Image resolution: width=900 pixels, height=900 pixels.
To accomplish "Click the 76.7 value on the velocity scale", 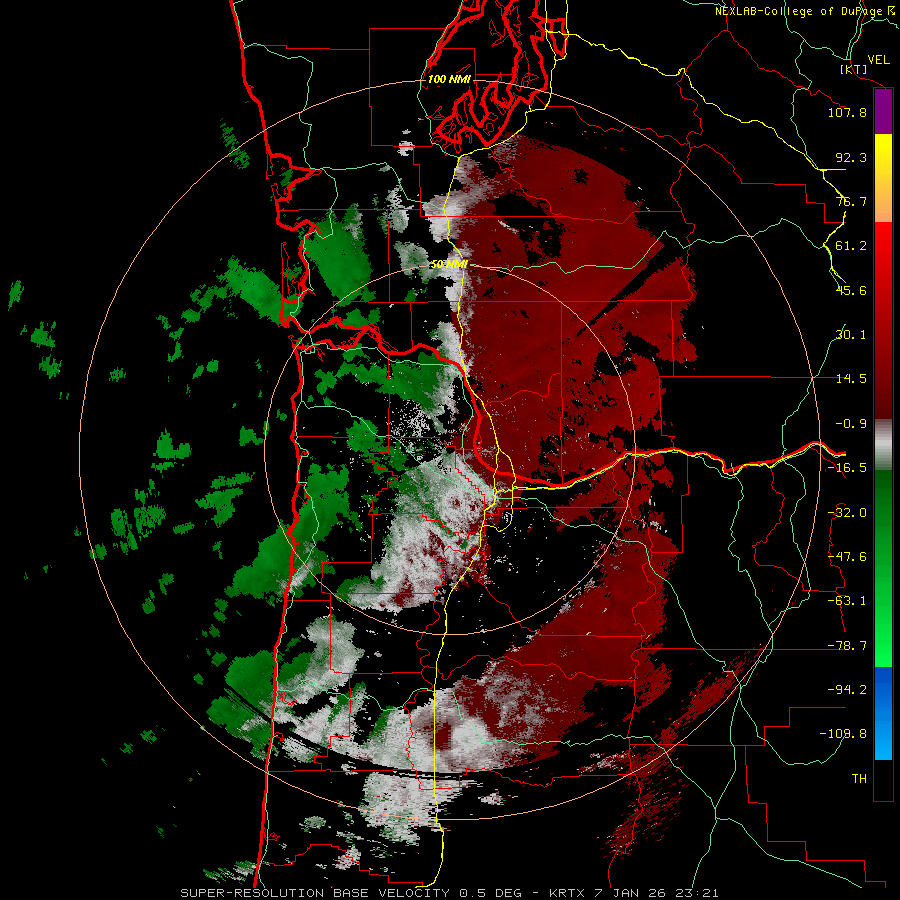I will (x=850, y=201).
